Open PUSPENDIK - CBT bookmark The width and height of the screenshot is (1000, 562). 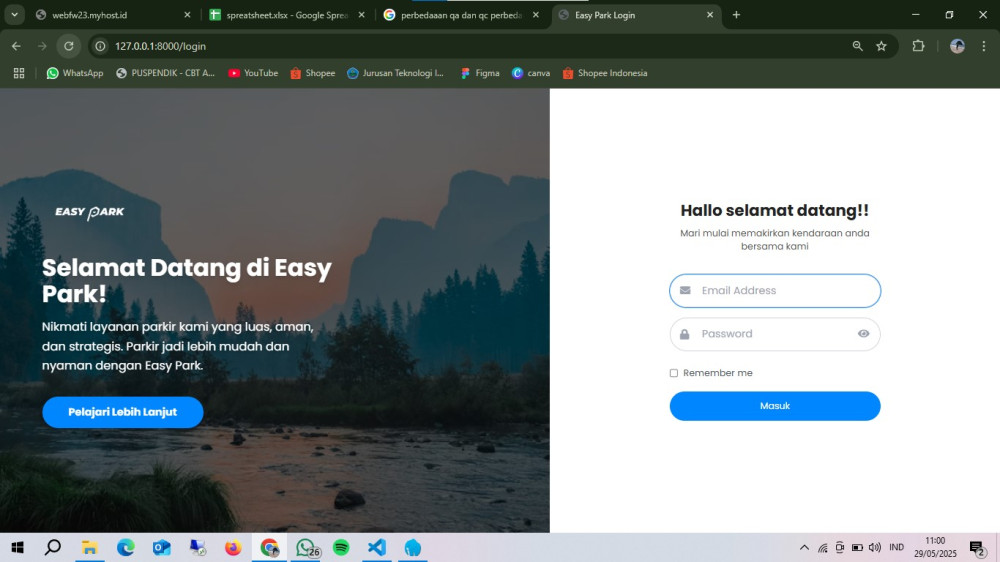click(x=165, y=73)
